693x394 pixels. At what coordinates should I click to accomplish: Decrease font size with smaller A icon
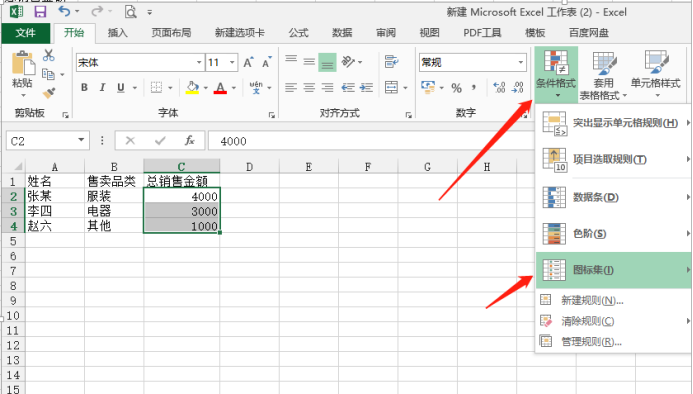(267, 63)
